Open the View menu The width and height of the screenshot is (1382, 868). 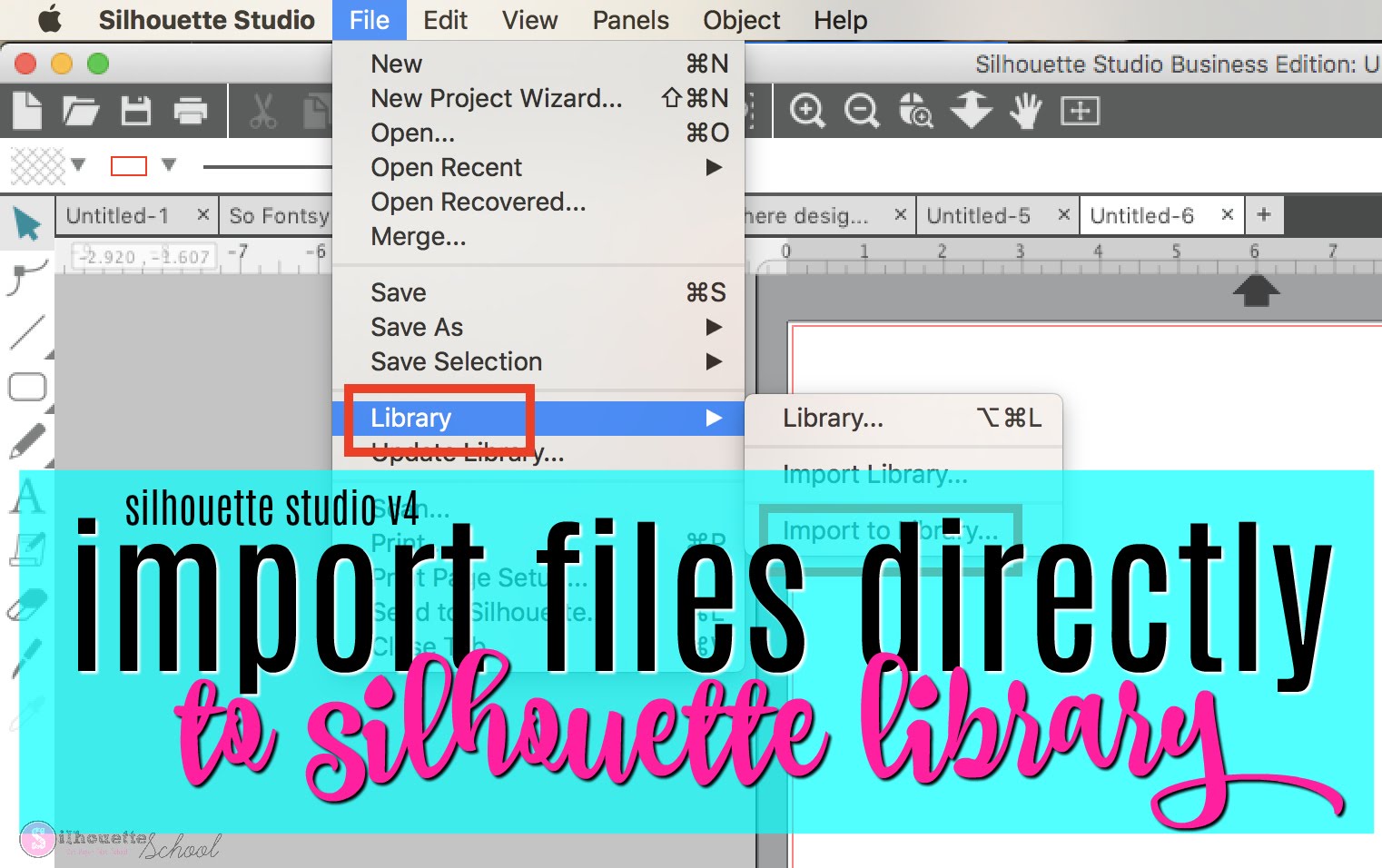pos(529,20)
